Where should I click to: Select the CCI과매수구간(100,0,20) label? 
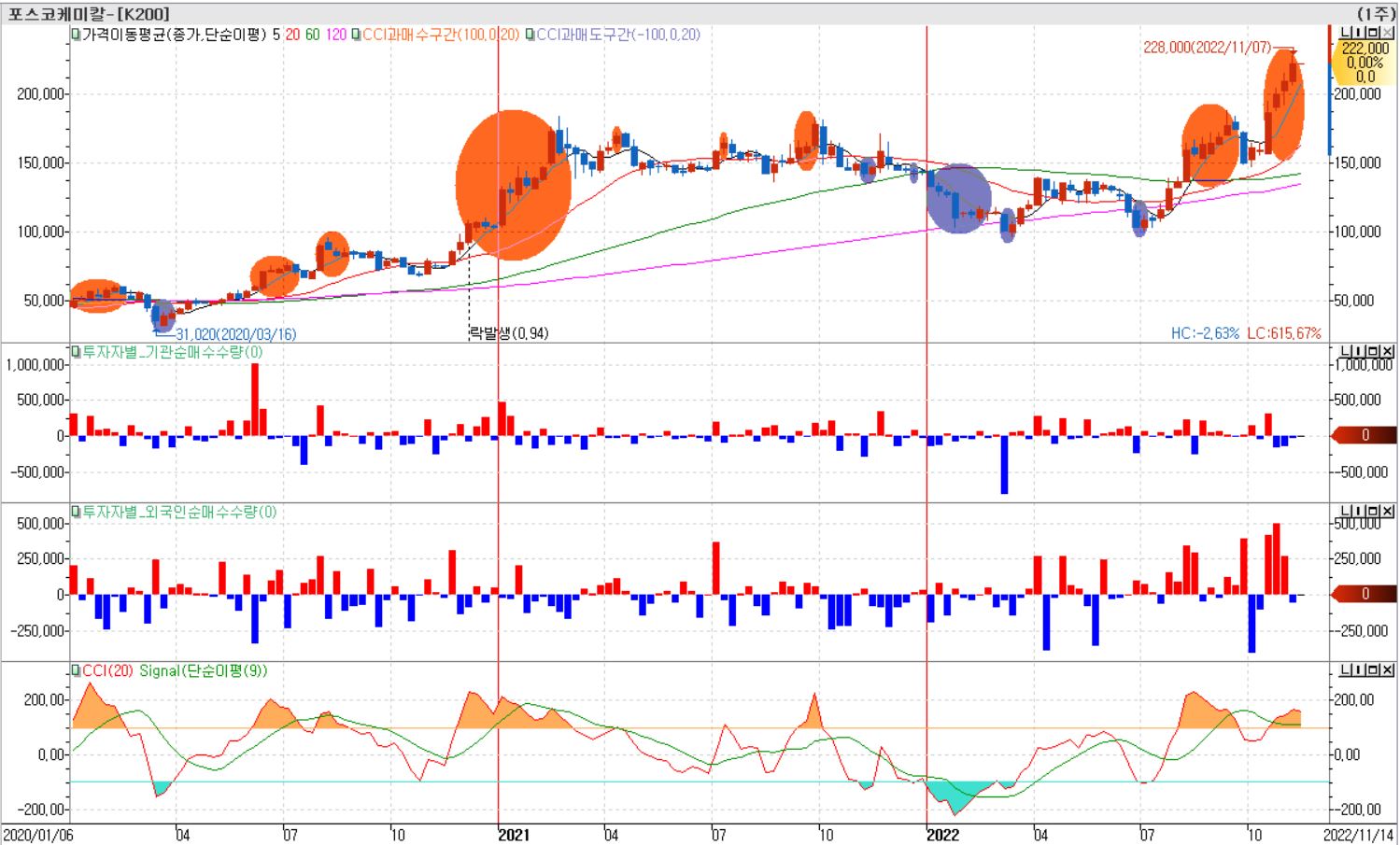pos(441,35)
